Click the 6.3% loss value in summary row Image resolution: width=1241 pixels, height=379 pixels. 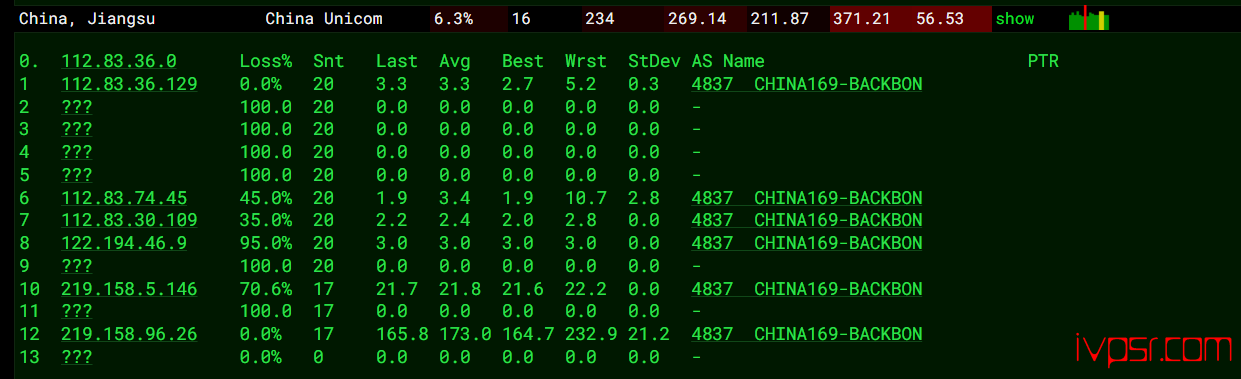(453, 19)
